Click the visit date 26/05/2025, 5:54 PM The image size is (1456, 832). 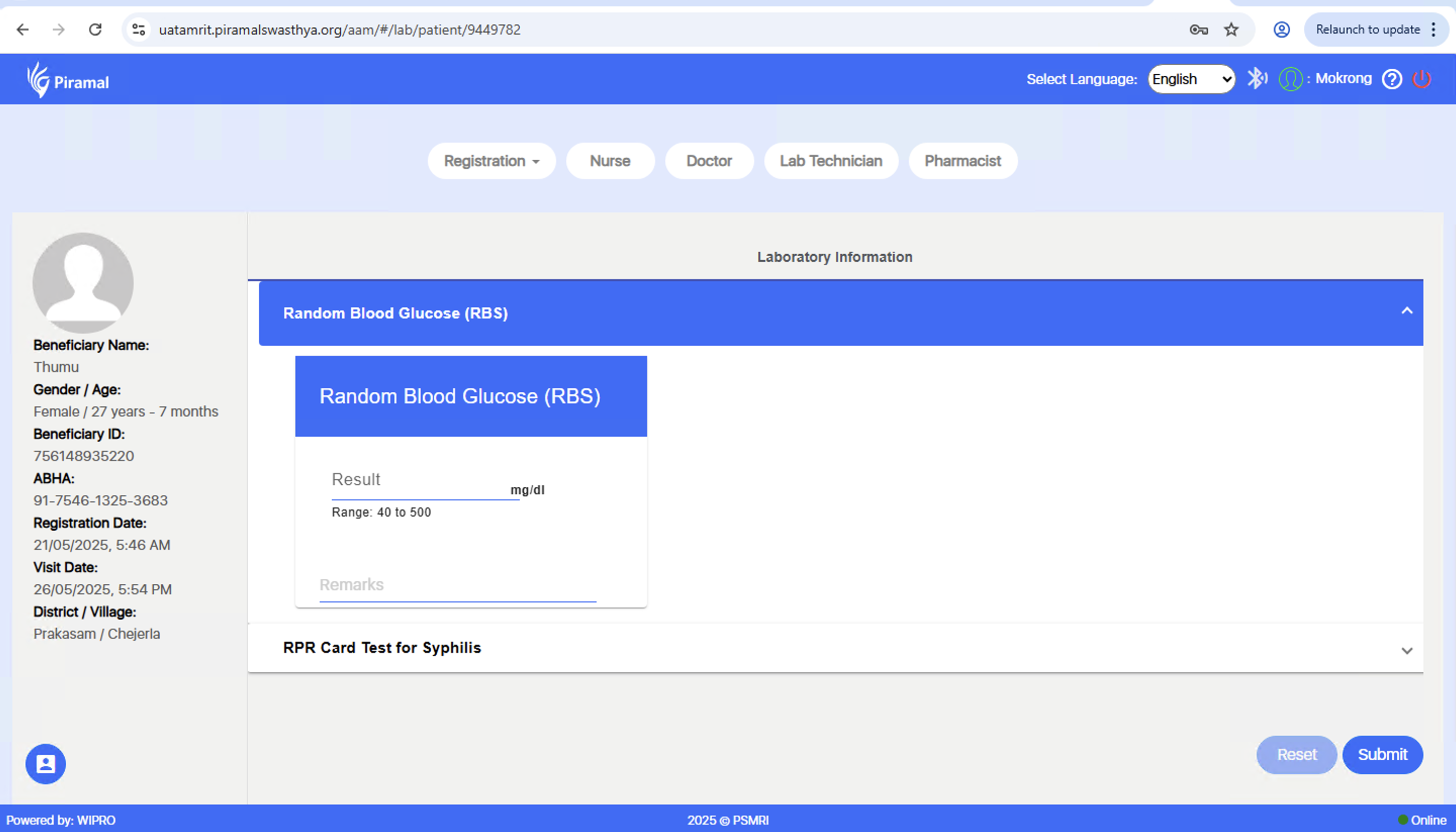[102, 589]
